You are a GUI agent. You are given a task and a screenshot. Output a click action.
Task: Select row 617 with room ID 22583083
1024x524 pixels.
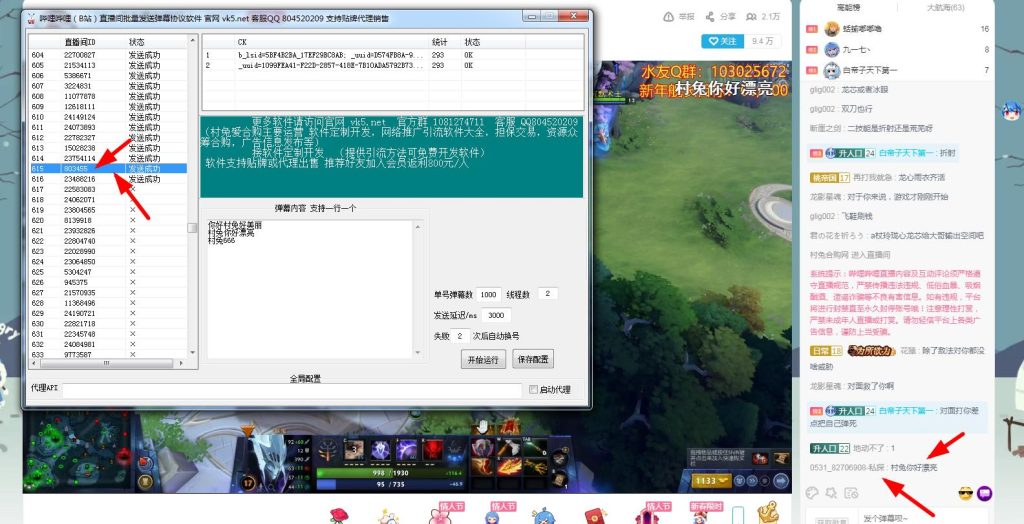(x=108, y=189)
